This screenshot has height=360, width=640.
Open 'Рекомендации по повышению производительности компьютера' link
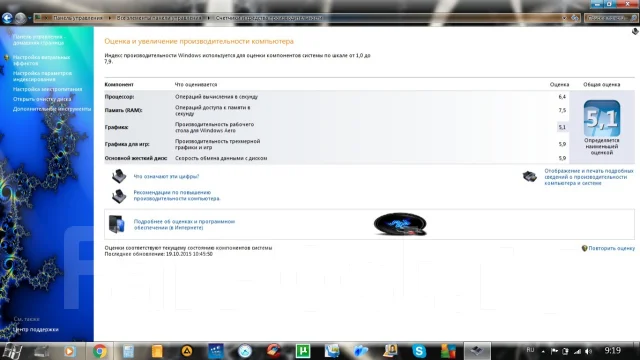pos(177,196)
